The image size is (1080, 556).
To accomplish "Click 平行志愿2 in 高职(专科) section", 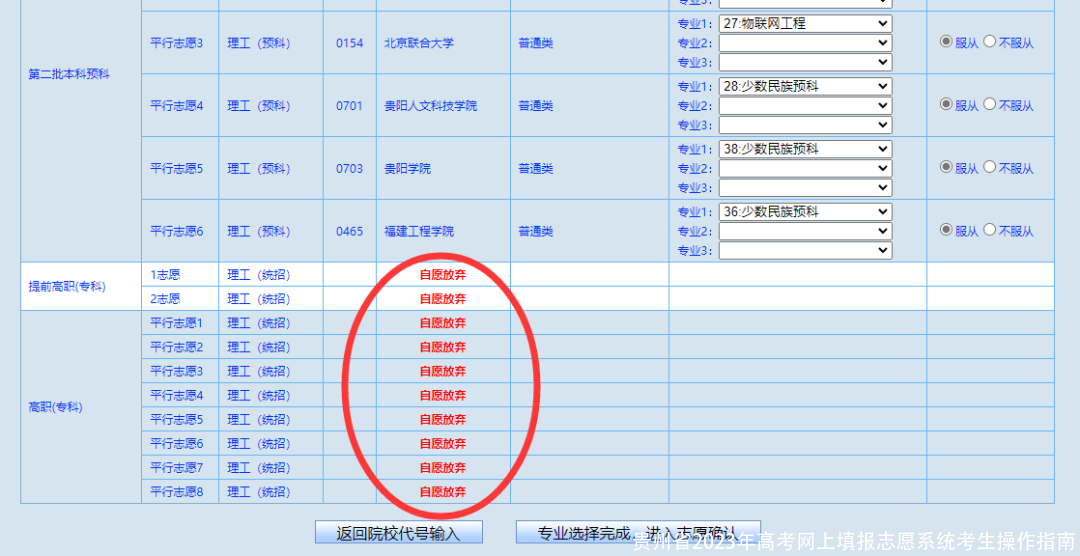I will (x=177, y=347).
